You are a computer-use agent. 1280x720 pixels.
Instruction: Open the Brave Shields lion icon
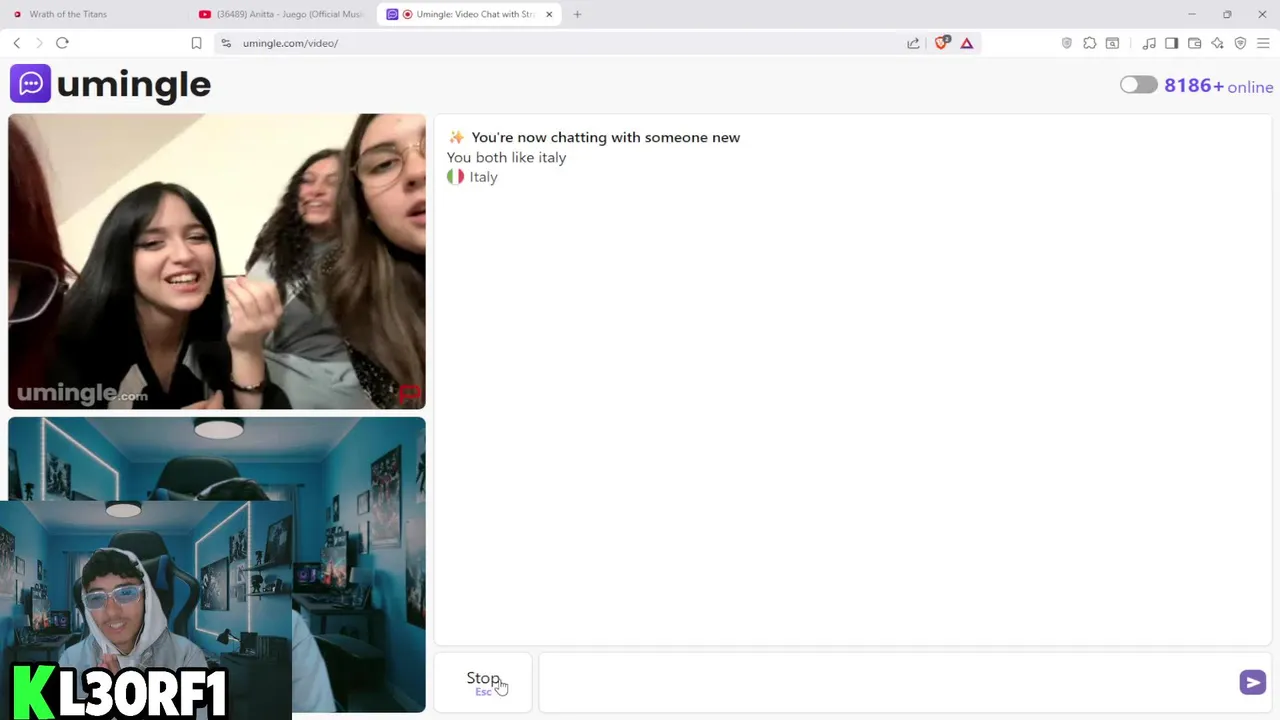[x=941, y=43]
